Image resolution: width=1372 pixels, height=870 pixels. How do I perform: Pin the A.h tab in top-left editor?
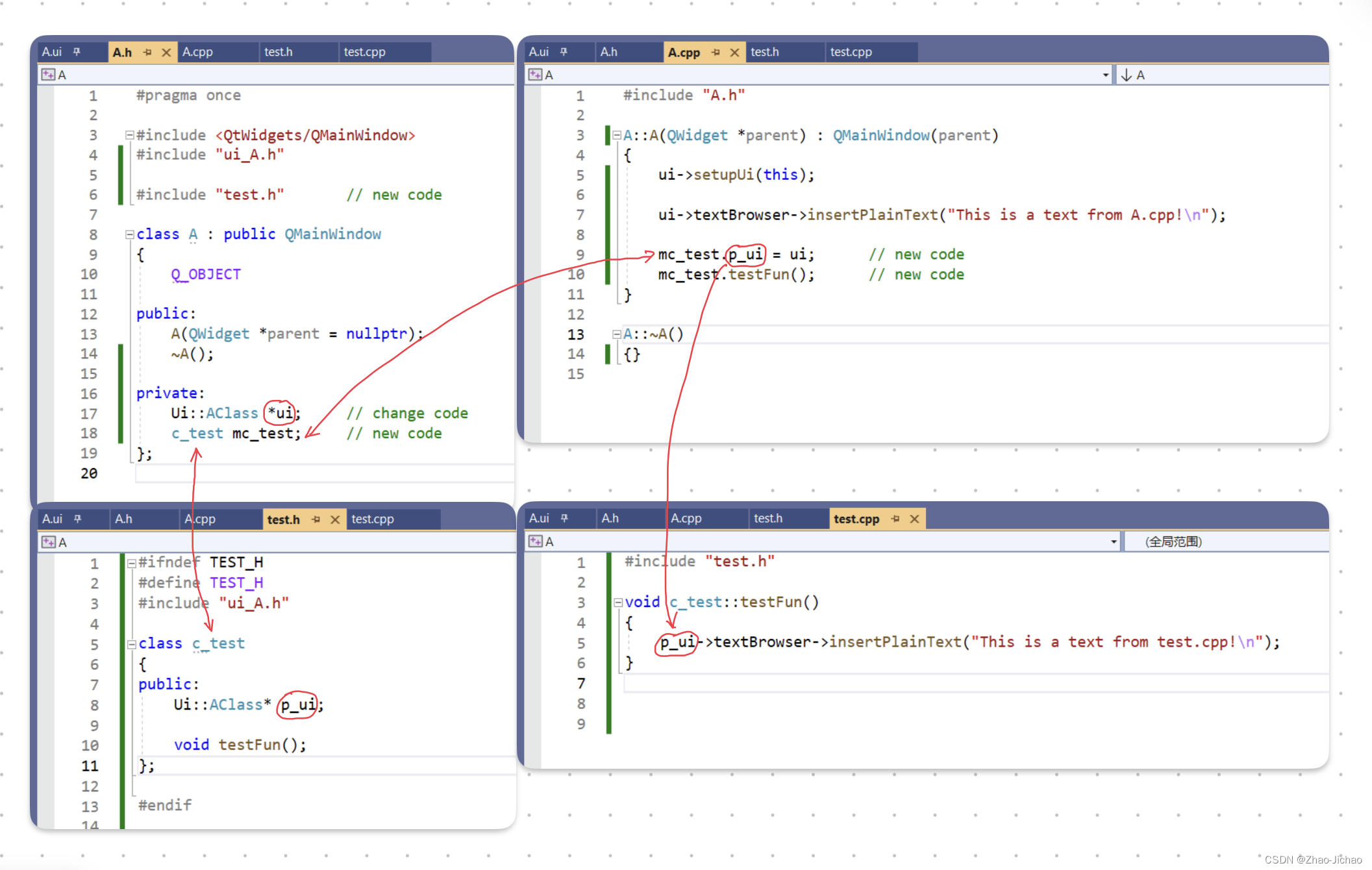tap(147, 53)
